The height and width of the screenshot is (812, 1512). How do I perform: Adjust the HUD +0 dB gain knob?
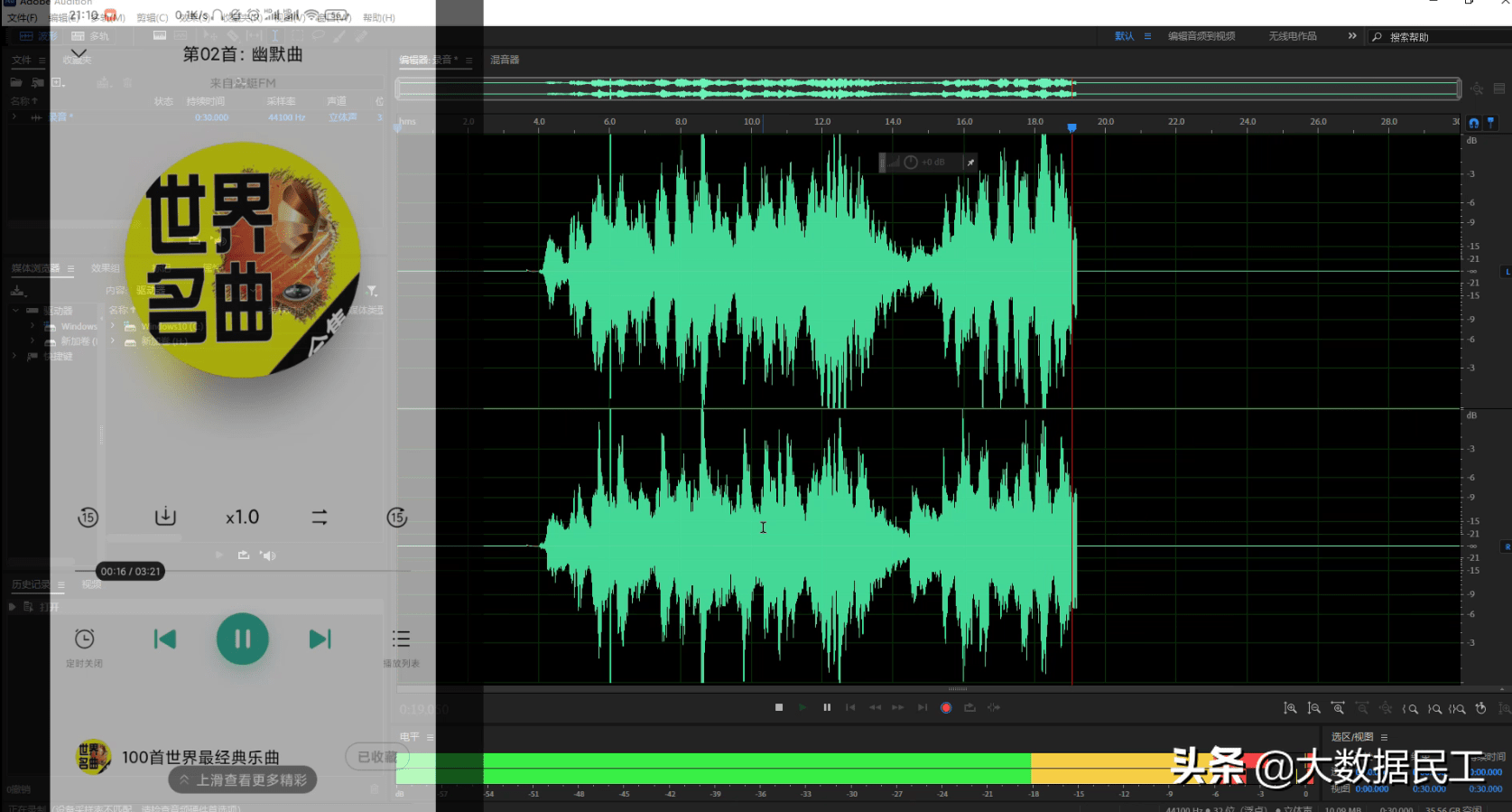pos(911,163)
